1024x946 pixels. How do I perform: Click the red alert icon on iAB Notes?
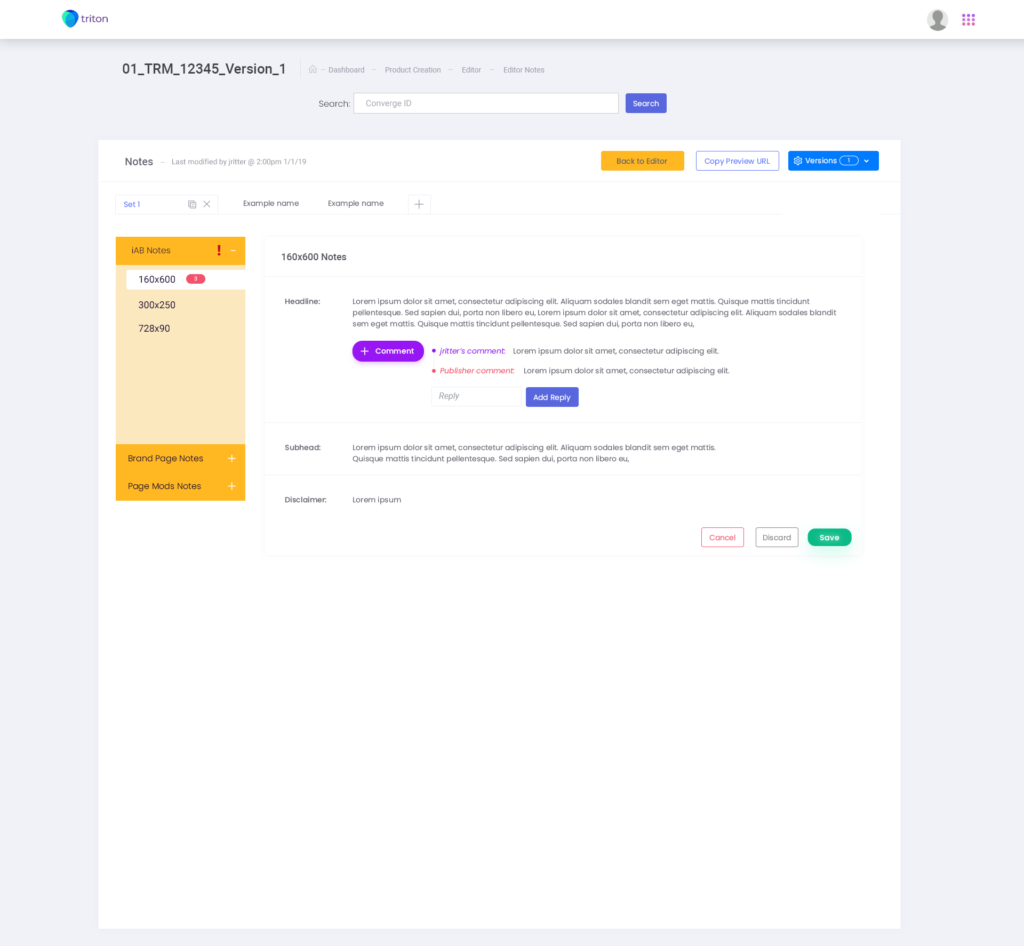(219, 250)
